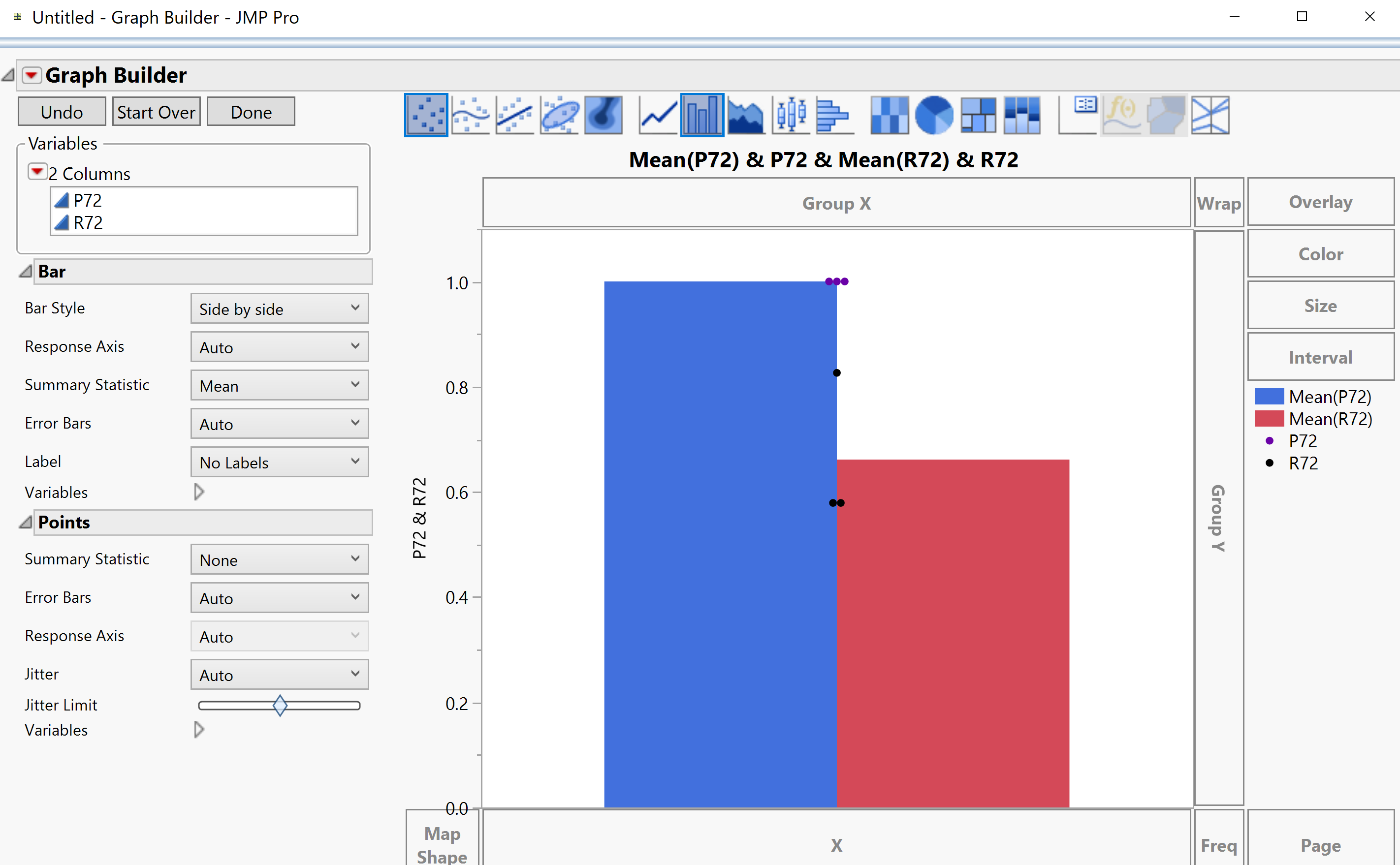This screenshot has height=865, width=1400.
Task: Switch to the Line of Fit element
Action: pos(514,115)
